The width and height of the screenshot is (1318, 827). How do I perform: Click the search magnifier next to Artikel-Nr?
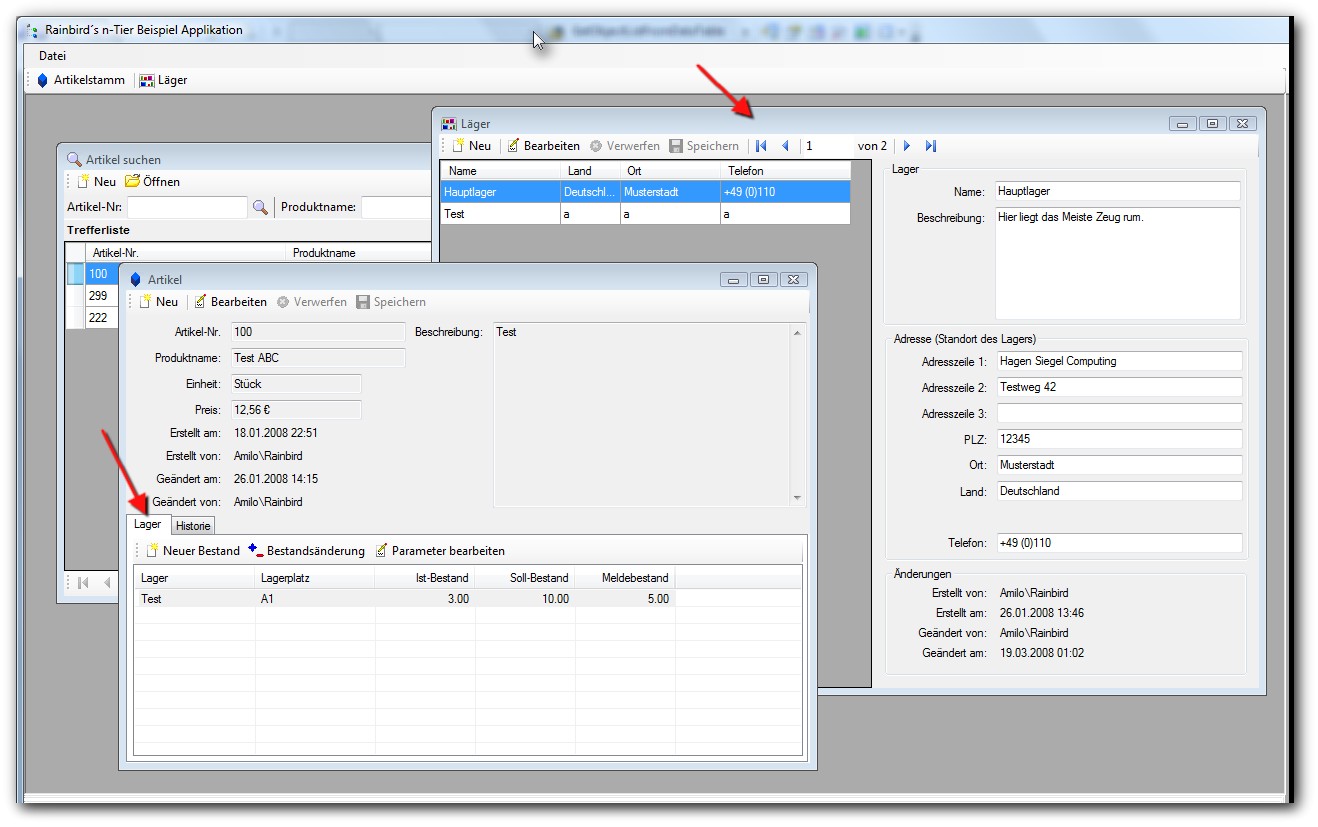click(x=260, y=207)
